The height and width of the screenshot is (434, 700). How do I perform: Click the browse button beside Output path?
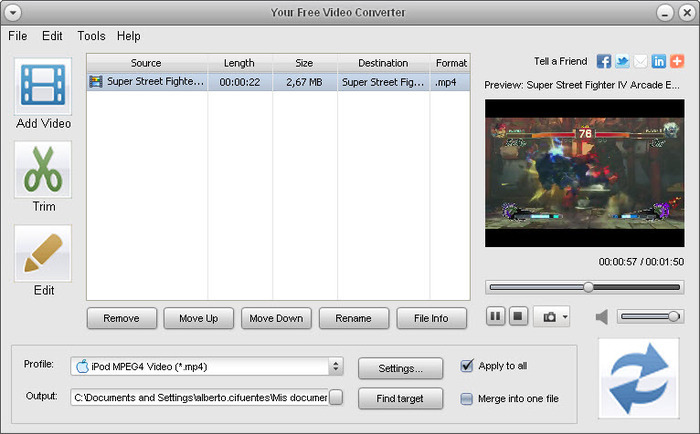point(336,397)
